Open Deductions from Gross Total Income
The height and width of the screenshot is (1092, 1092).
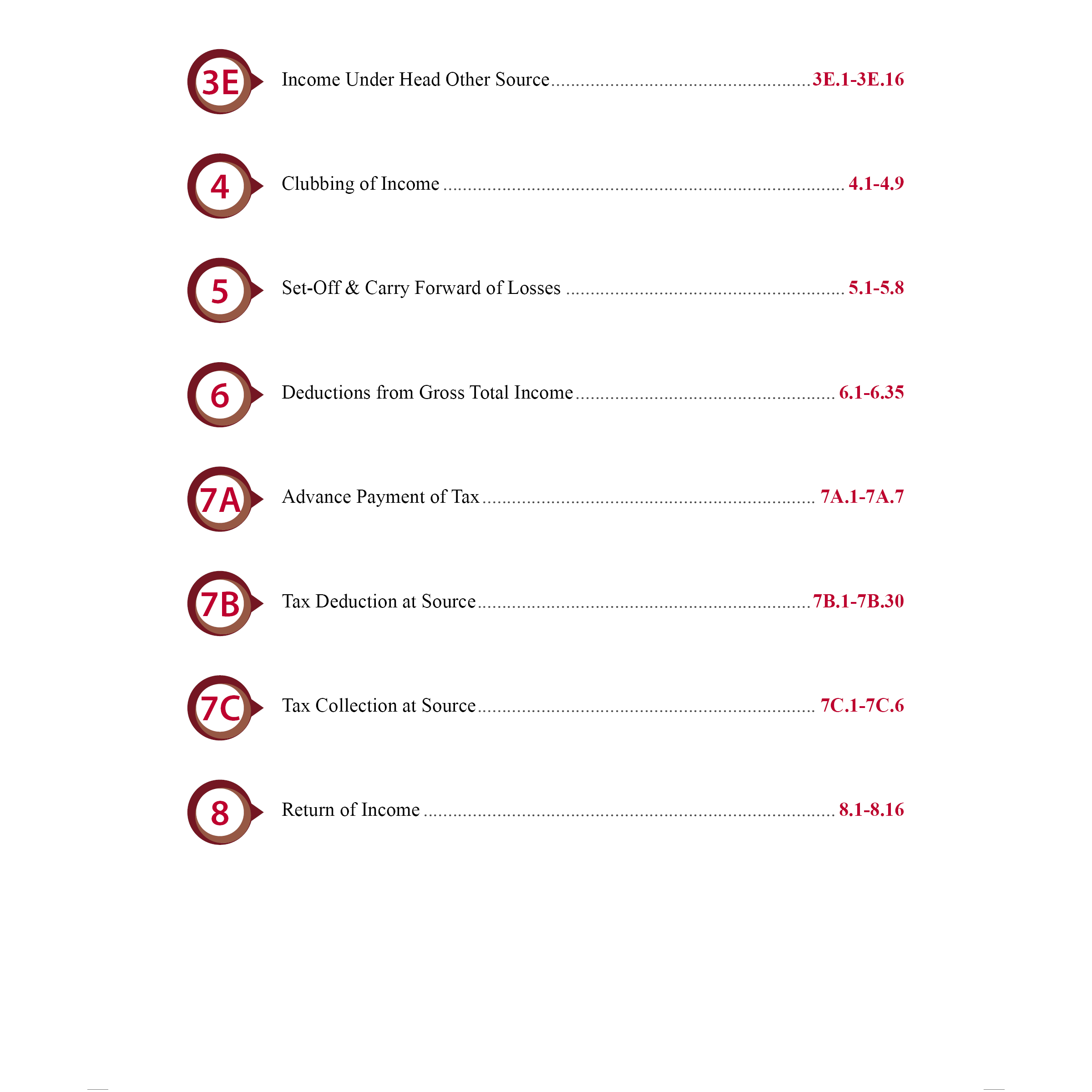(427, 393)
